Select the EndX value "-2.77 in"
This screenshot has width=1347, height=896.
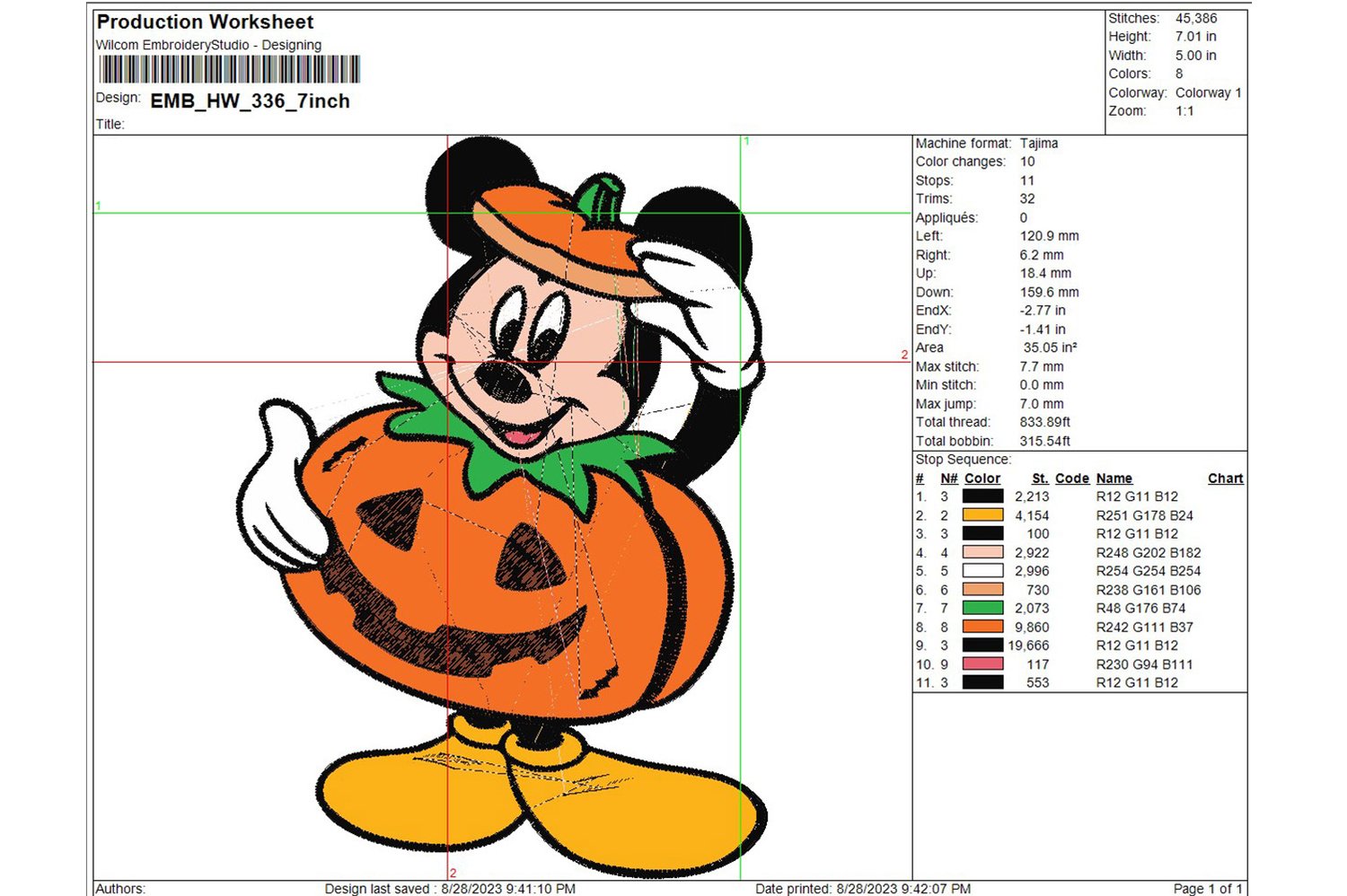point(1043,311)
